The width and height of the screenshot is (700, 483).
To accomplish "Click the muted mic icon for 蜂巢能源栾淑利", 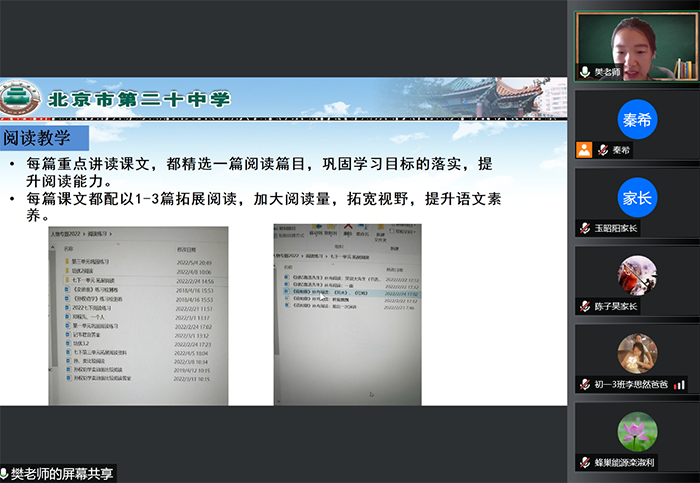I will pos(585,462).
